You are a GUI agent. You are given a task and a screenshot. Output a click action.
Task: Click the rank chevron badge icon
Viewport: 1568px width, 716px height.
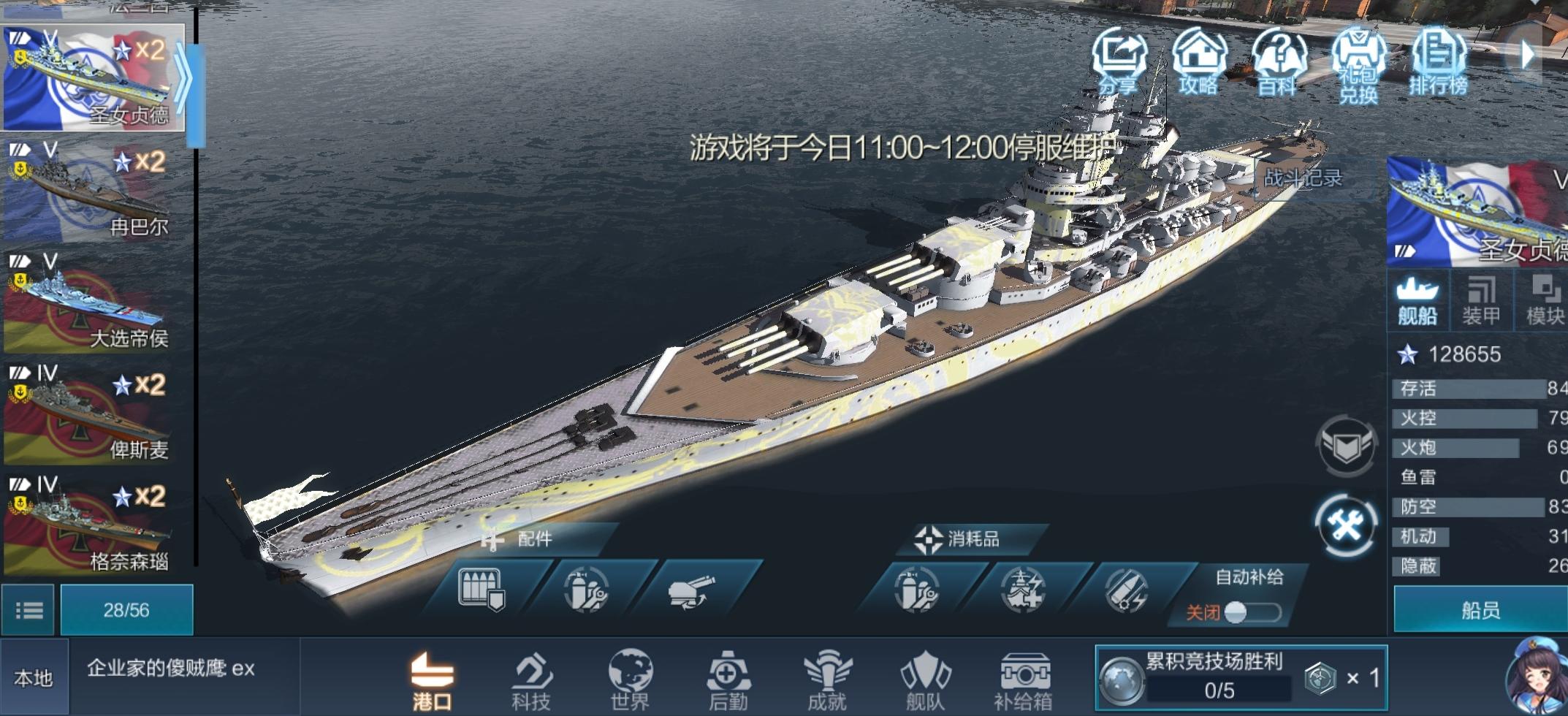tap(1346, 445)
